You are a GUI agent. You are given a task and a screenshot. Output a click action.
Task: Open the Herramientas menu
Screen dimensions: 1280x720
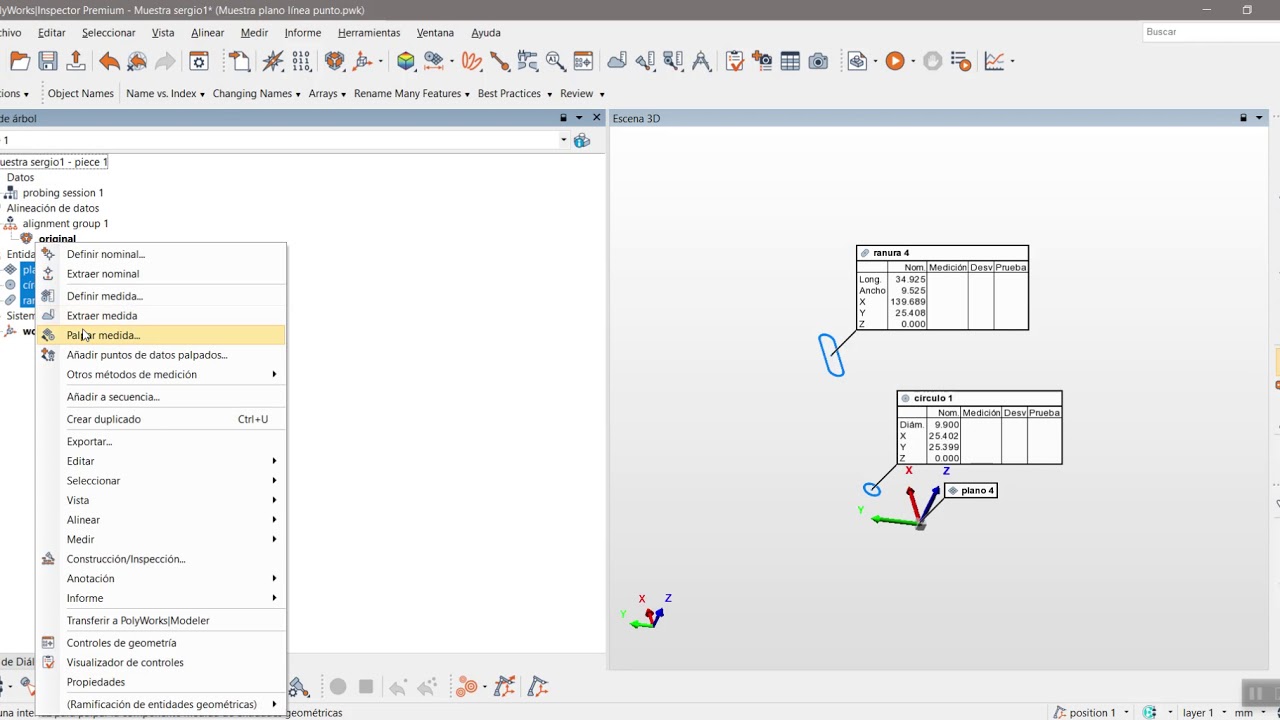click(x=369, y=33)
